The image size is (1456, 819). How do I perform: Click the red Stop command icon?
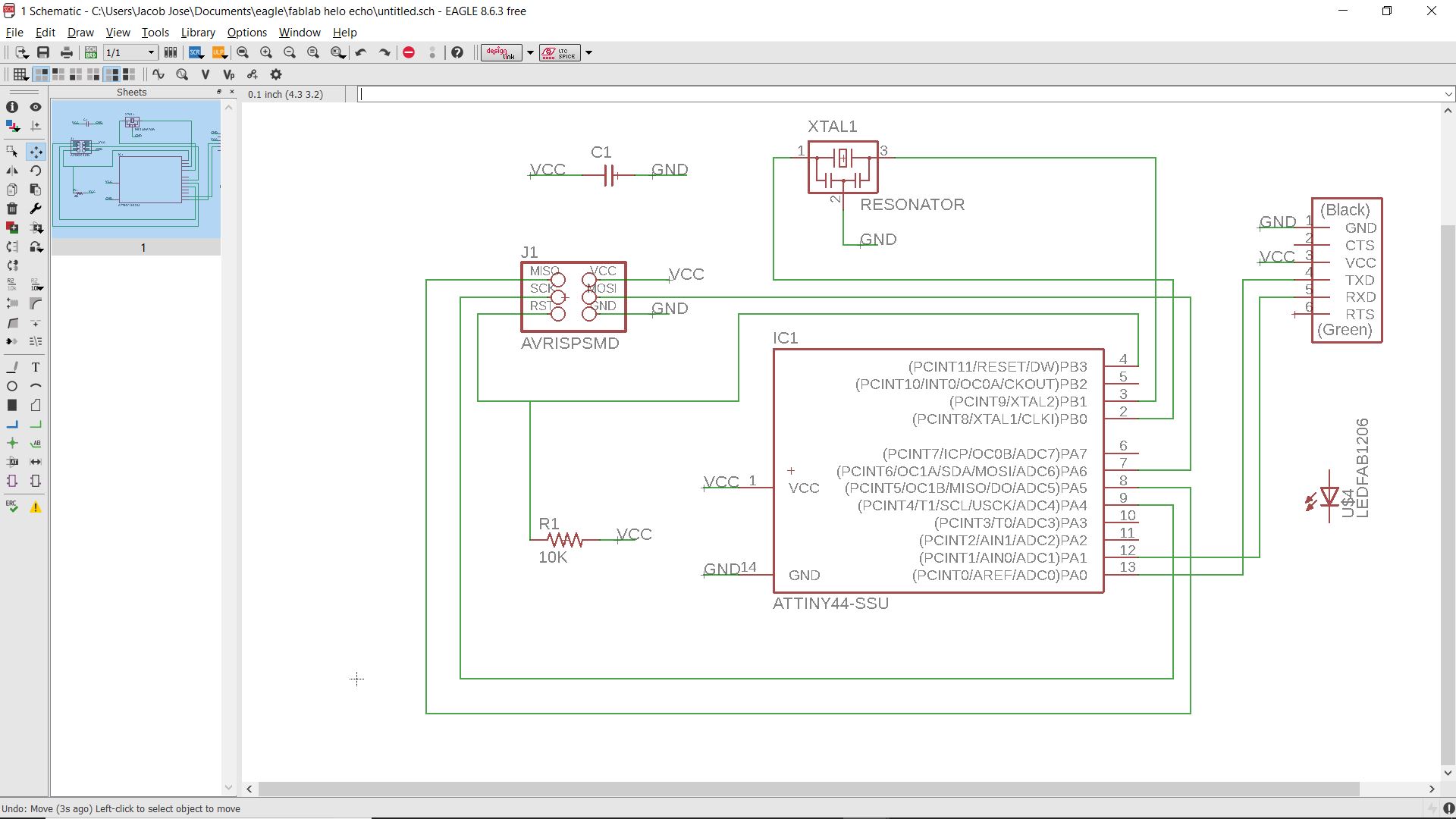click(409, 52)
